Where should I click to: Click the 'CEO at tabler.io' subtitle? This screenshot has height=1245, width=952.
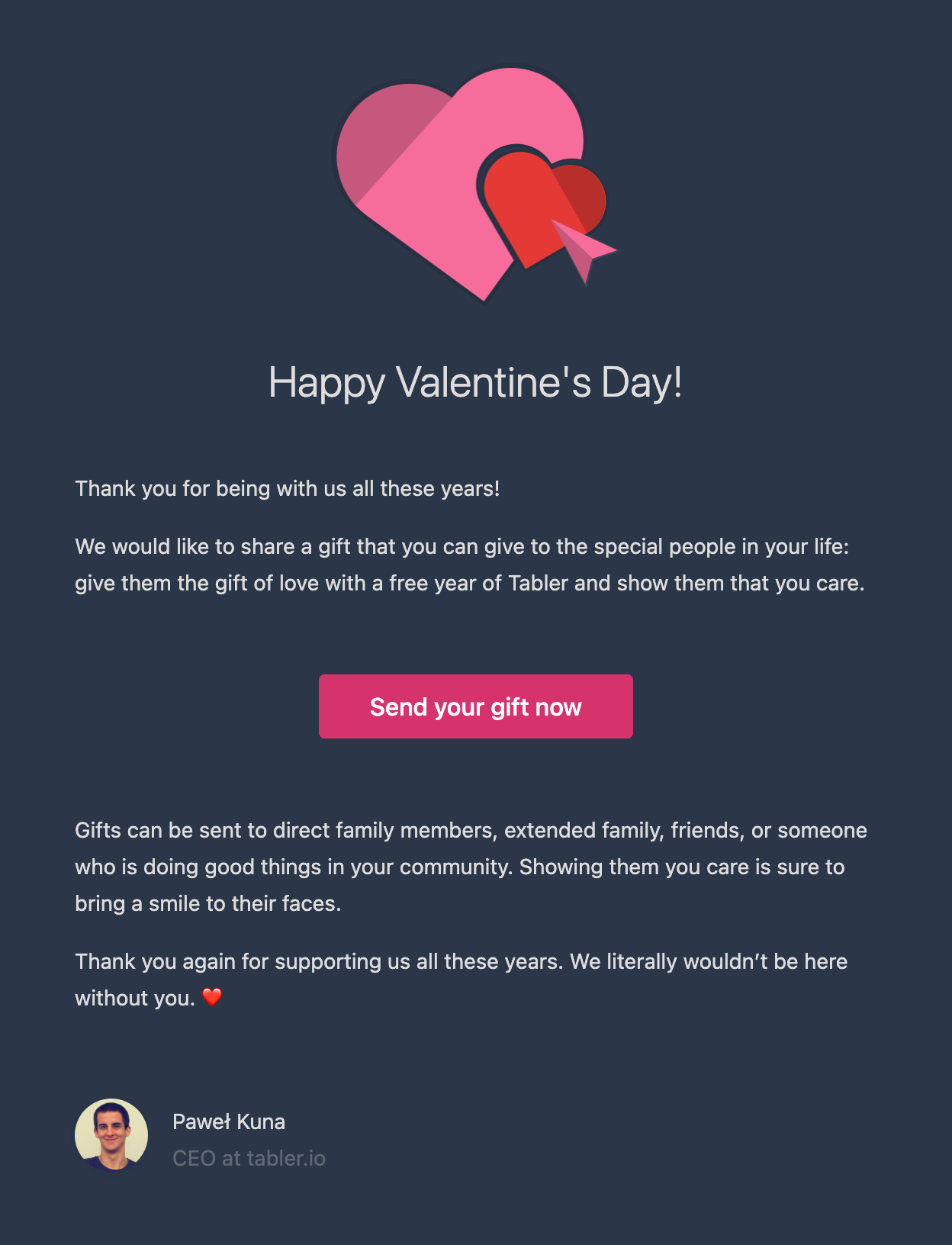pyautogui.click(x=249, y=1158)
